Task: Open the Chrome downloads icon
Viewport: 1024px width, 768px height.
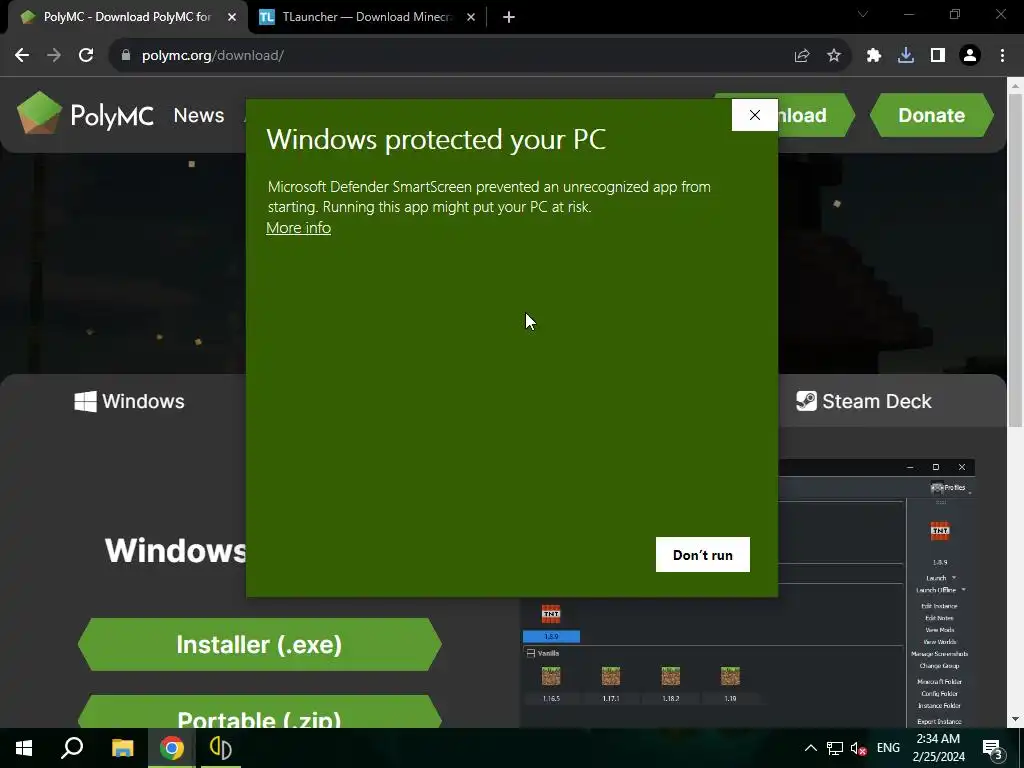Action: tap(906, 56)
